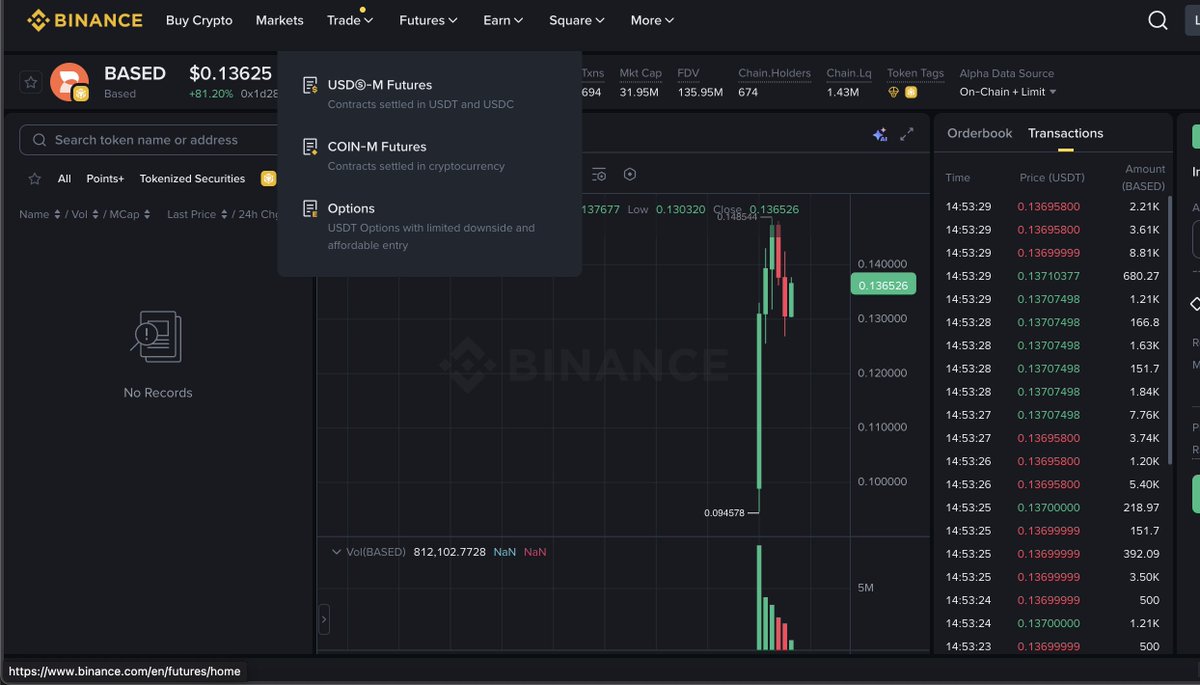Collapse the Vol(BASED) indicator

click(336, 552)
